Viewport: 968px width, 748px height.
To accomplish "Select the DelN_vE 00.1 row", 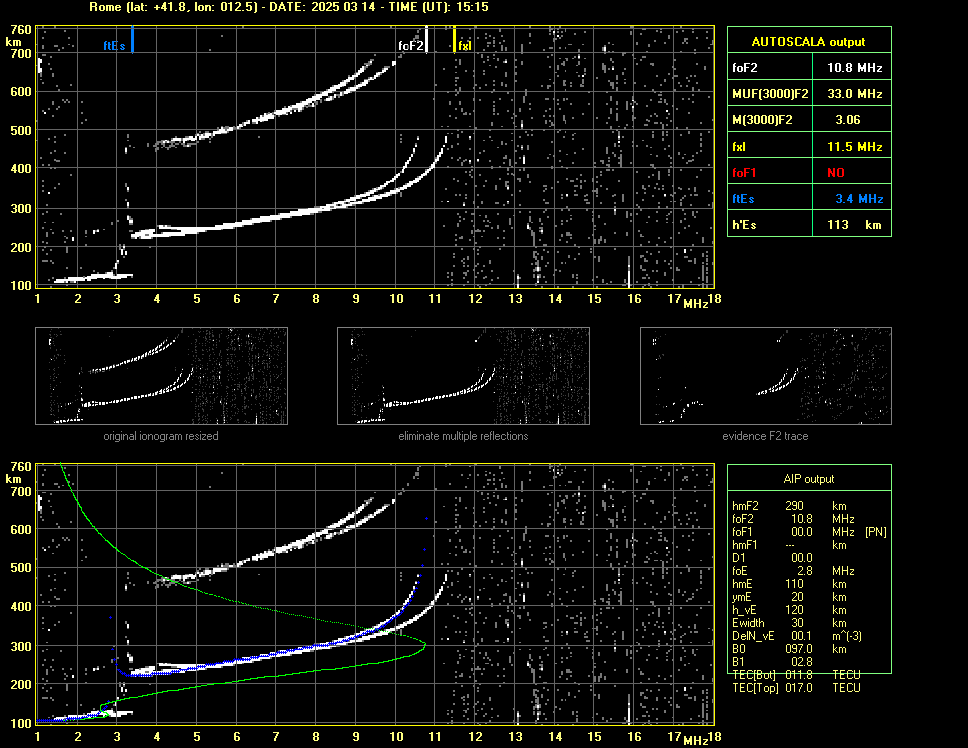I will 797,636.
